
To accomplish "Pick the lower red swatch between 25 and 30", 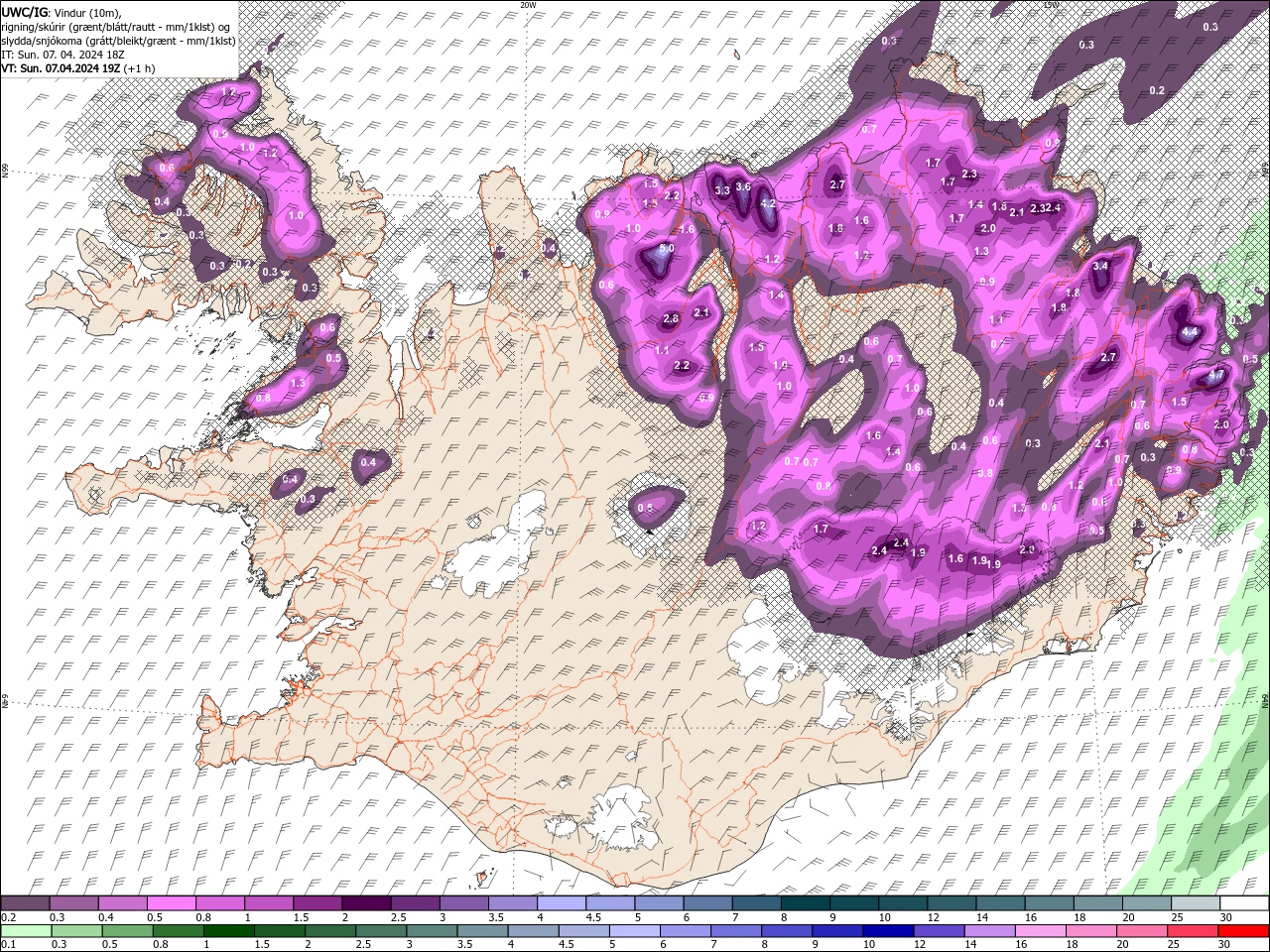I will (1195, 930).
